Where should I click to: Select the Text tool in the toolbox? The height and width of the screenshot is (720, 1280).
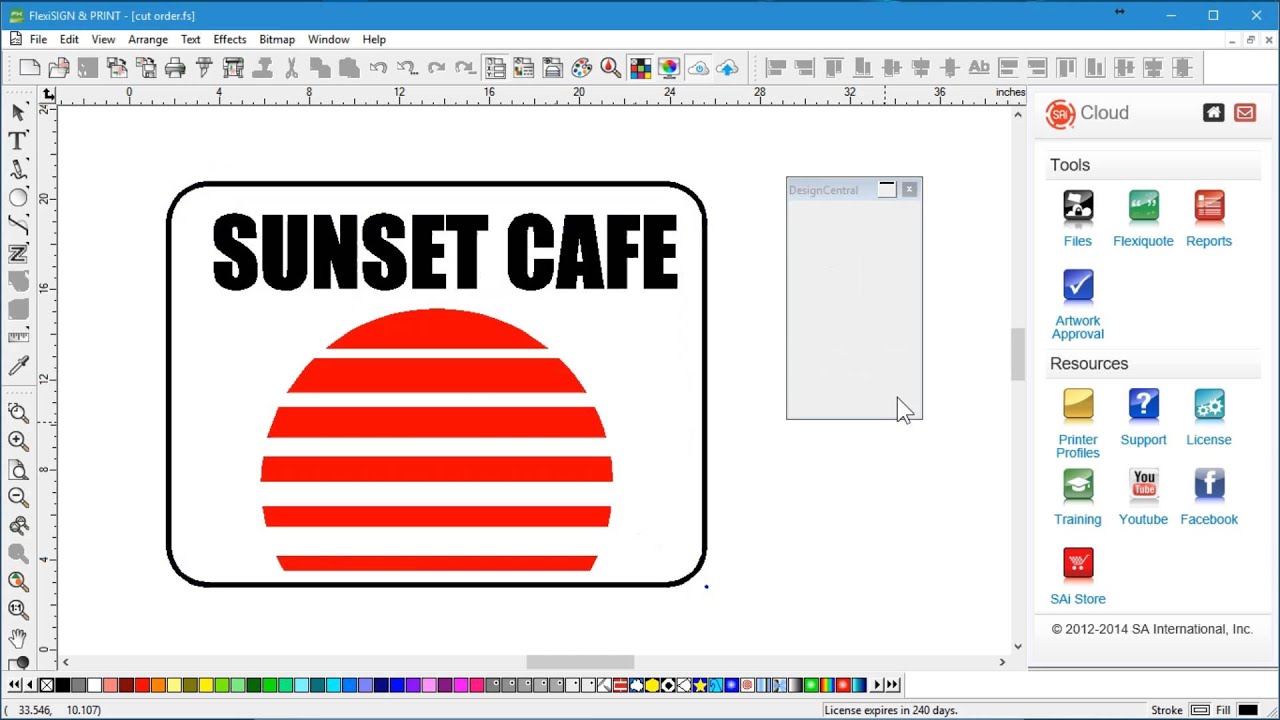(x=18, y=141)
